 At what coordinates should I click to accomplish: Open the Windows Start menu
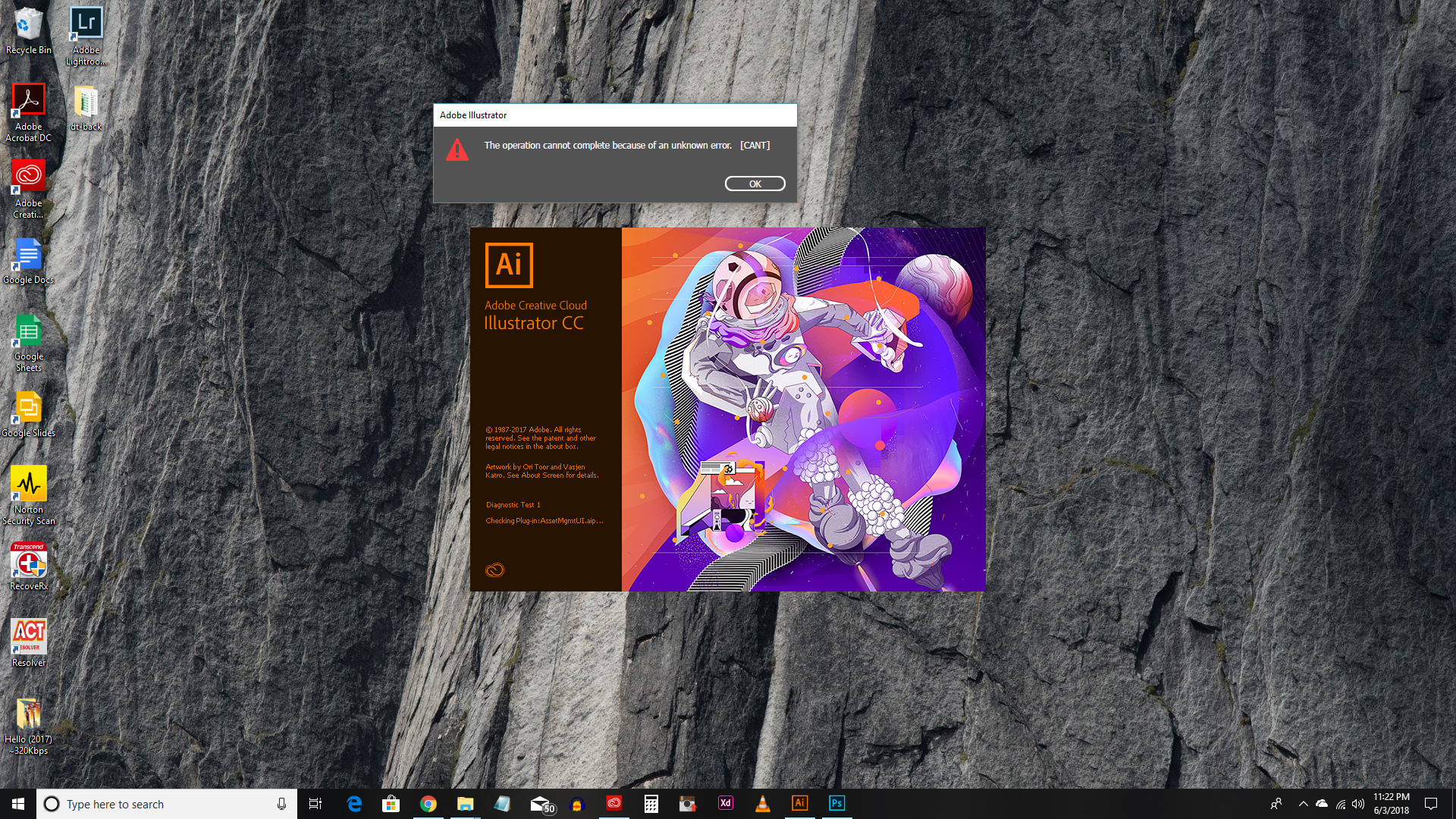[18, 804]
